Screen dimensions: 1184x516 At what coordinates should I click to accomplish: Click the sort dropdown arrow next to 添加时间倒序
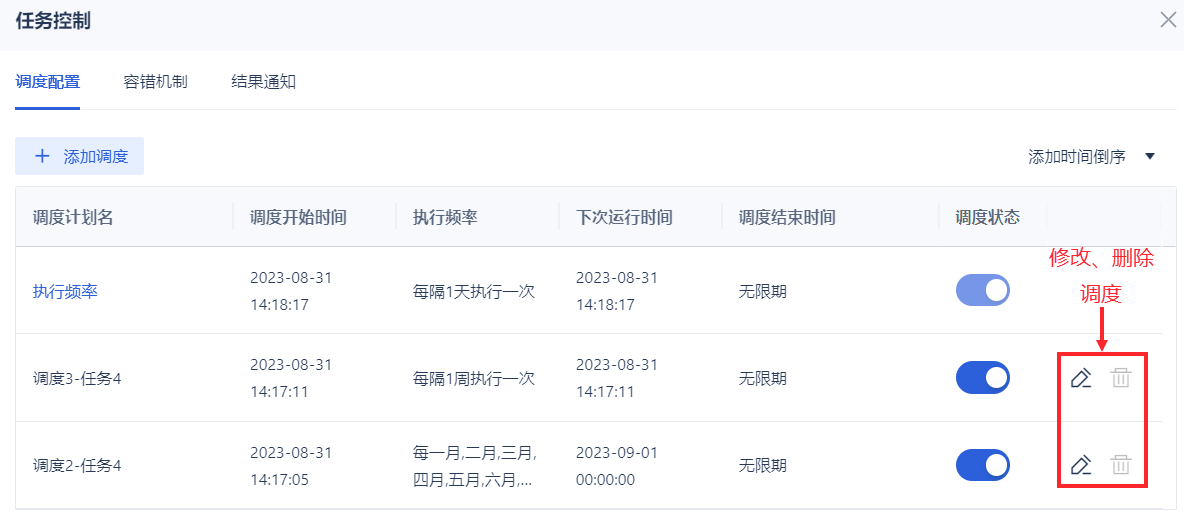(x=1150, y=157)
